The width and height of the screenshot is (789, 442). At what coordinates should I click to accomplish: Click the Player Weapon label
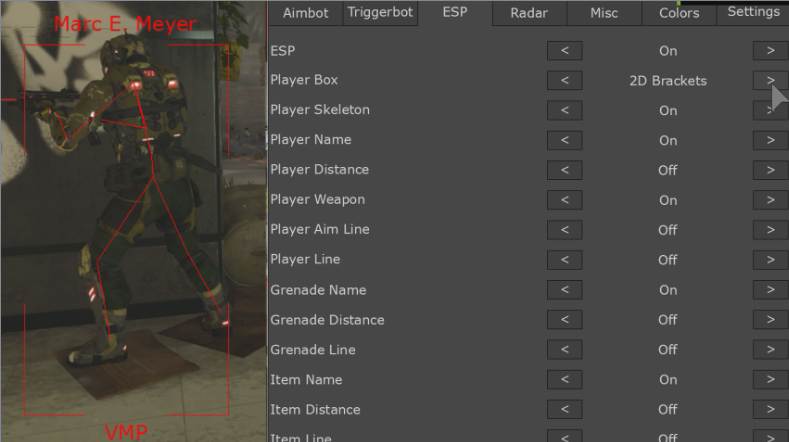point(318,200)
